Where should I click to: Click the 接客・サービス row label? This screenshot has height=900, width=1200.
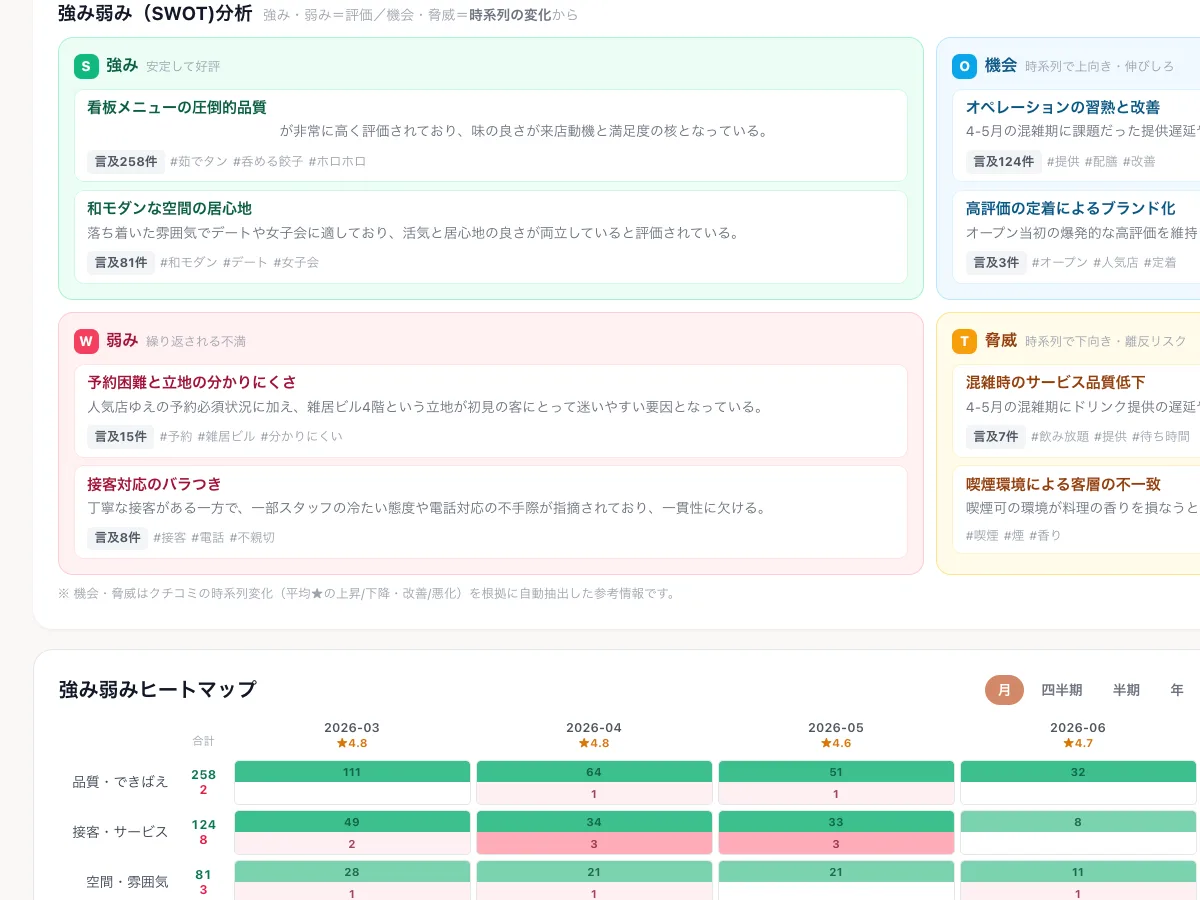coord(121,832)
